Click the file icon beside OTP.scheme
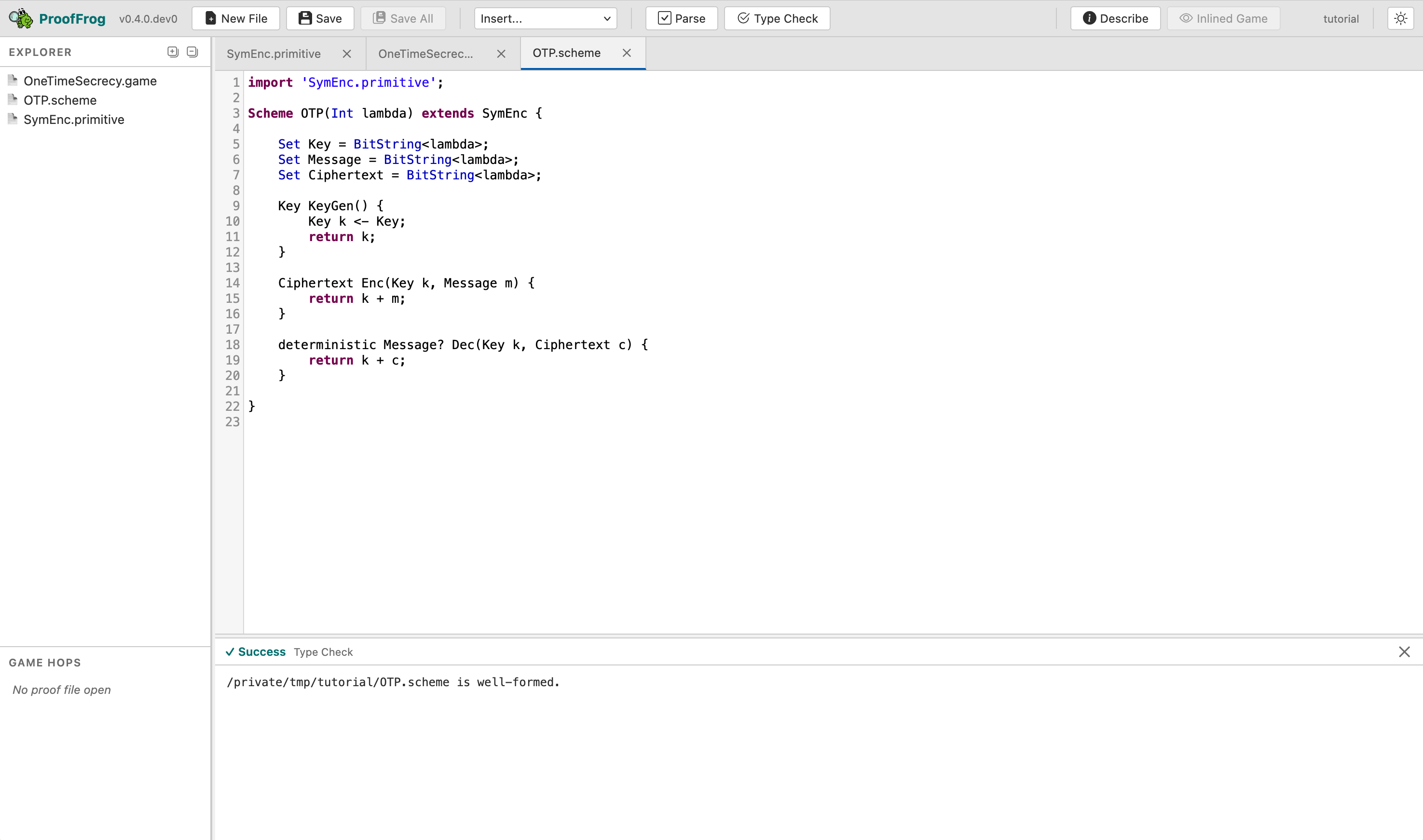The width and height of the screenshot is (1423, 840). 13,100
